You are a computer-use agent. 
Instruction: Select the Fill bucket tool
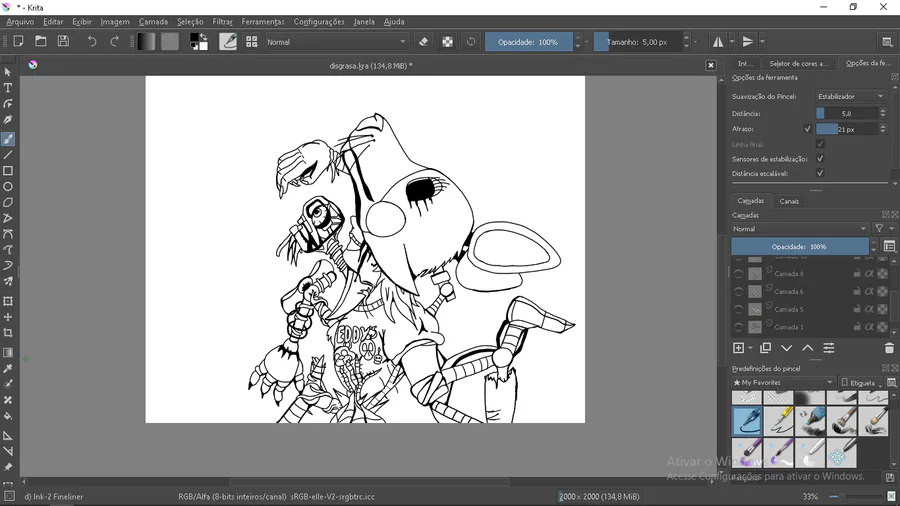click(8, 416)
